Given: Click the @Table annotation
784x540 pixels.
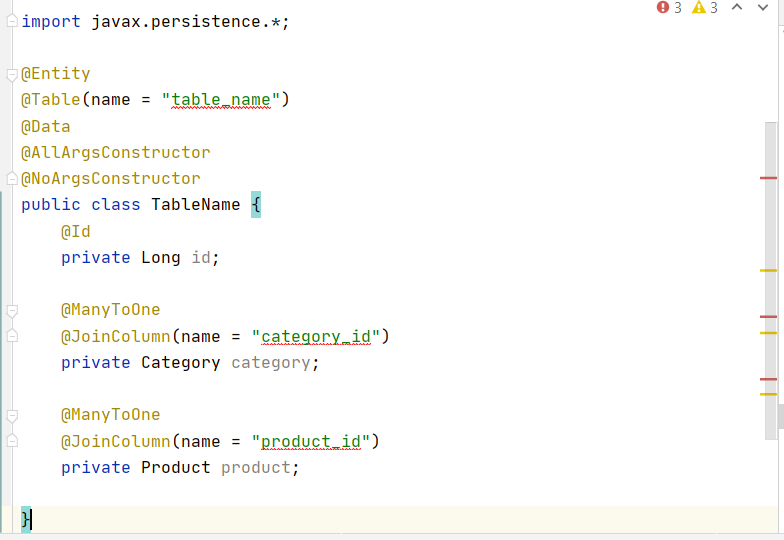Looking at the screenshot, I should click(x=50, y=100).
